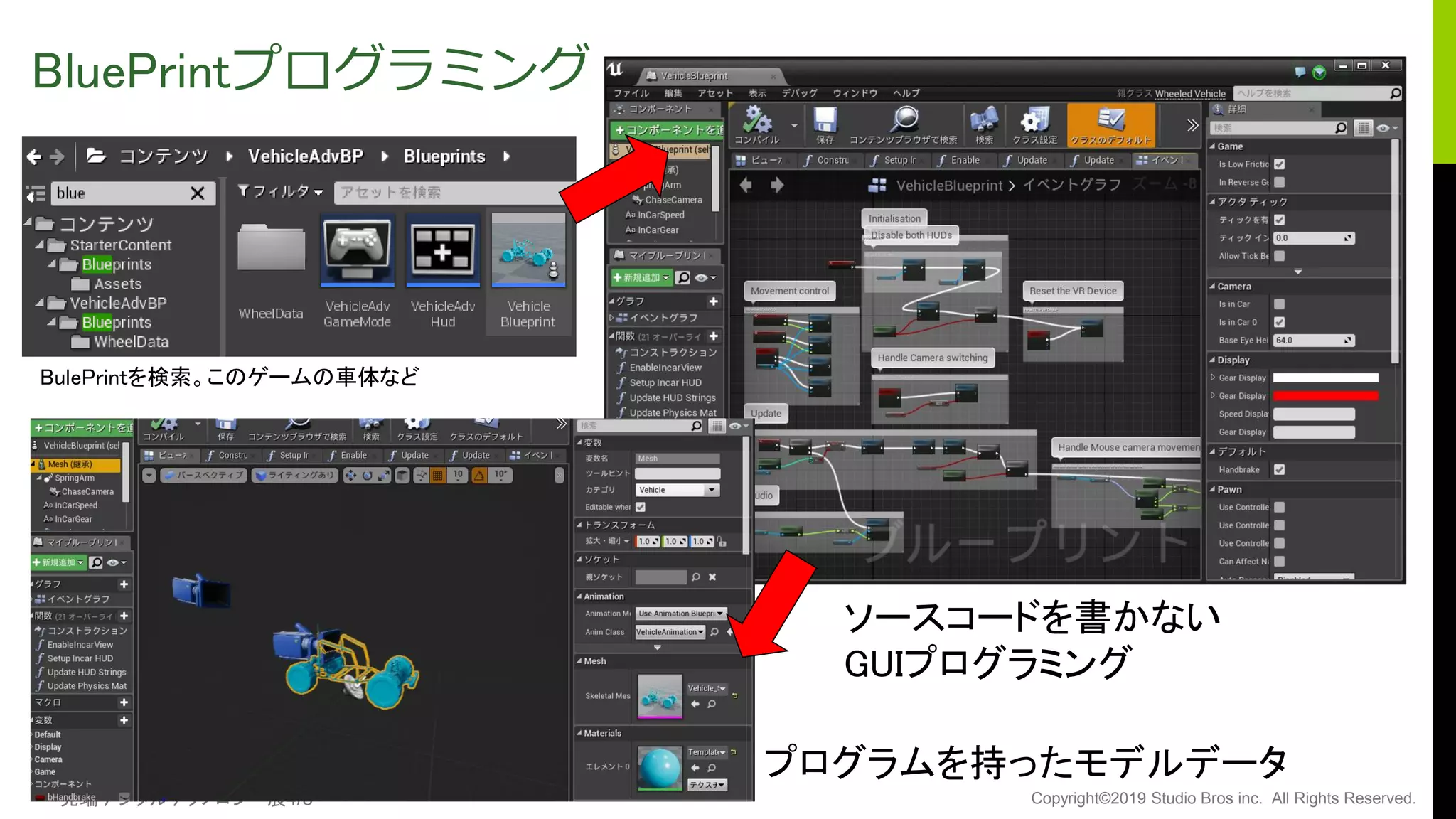The height and width of the screenshot is (819, 1456).
Task: Select the scale gizmo in lower viewport toolbar
Action: (x=384, y=476)
